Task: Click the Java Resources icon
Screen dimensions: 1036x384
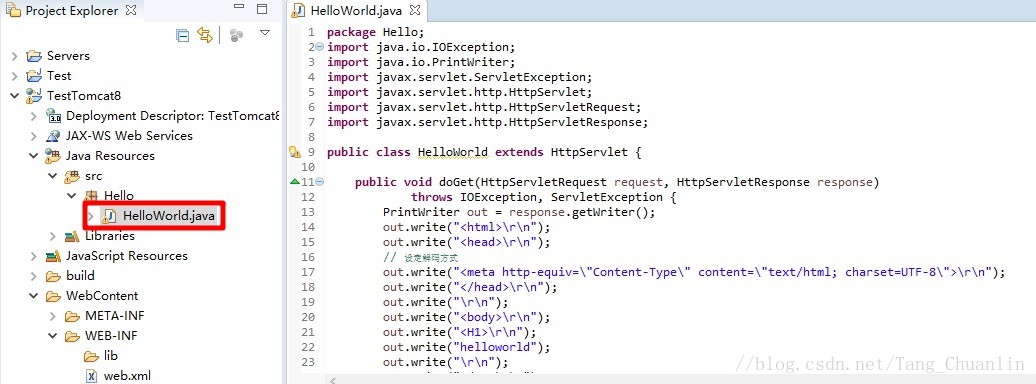Action: (x=54, y=156)
